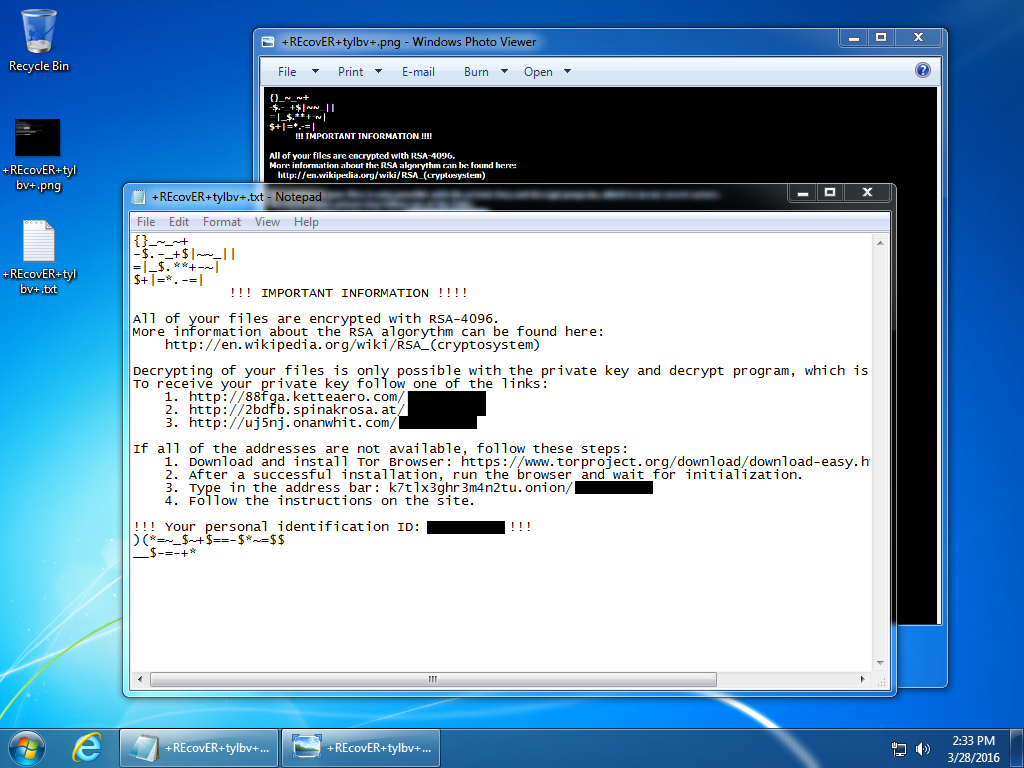1024x768 pixels.
Task: Select the +REcovER+tylbv+.png desktop file
Action: click(38, 152)
